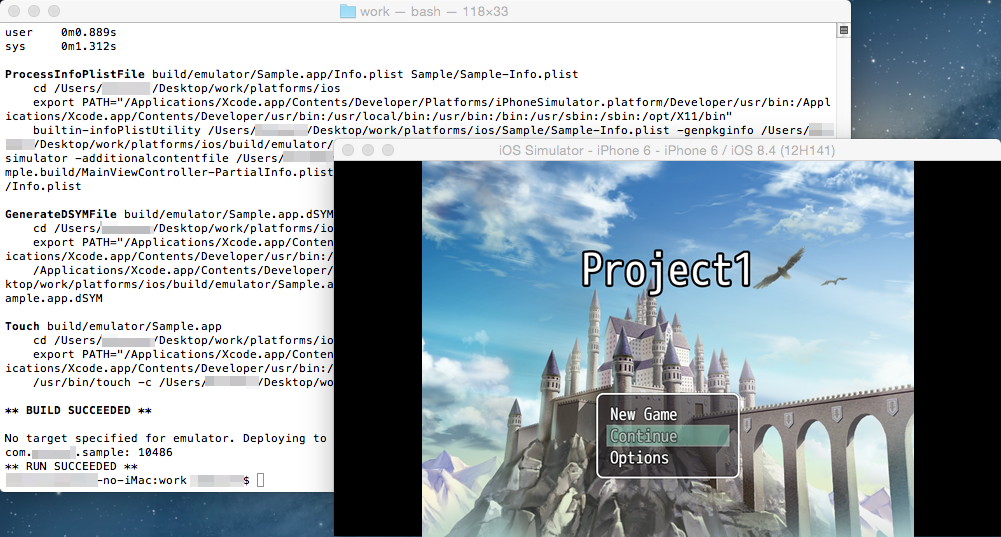
Task: Minimize the Terminal window
Action: [34, 11]
